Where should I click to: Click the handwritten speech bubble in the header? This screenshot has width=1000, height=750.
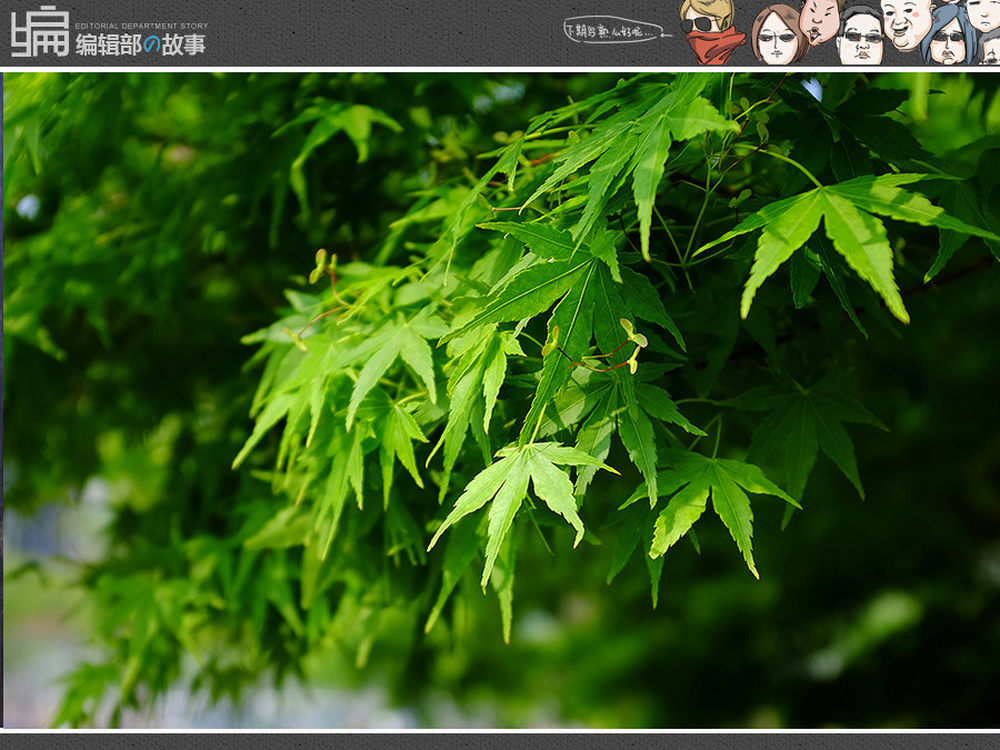click(616, 30)
